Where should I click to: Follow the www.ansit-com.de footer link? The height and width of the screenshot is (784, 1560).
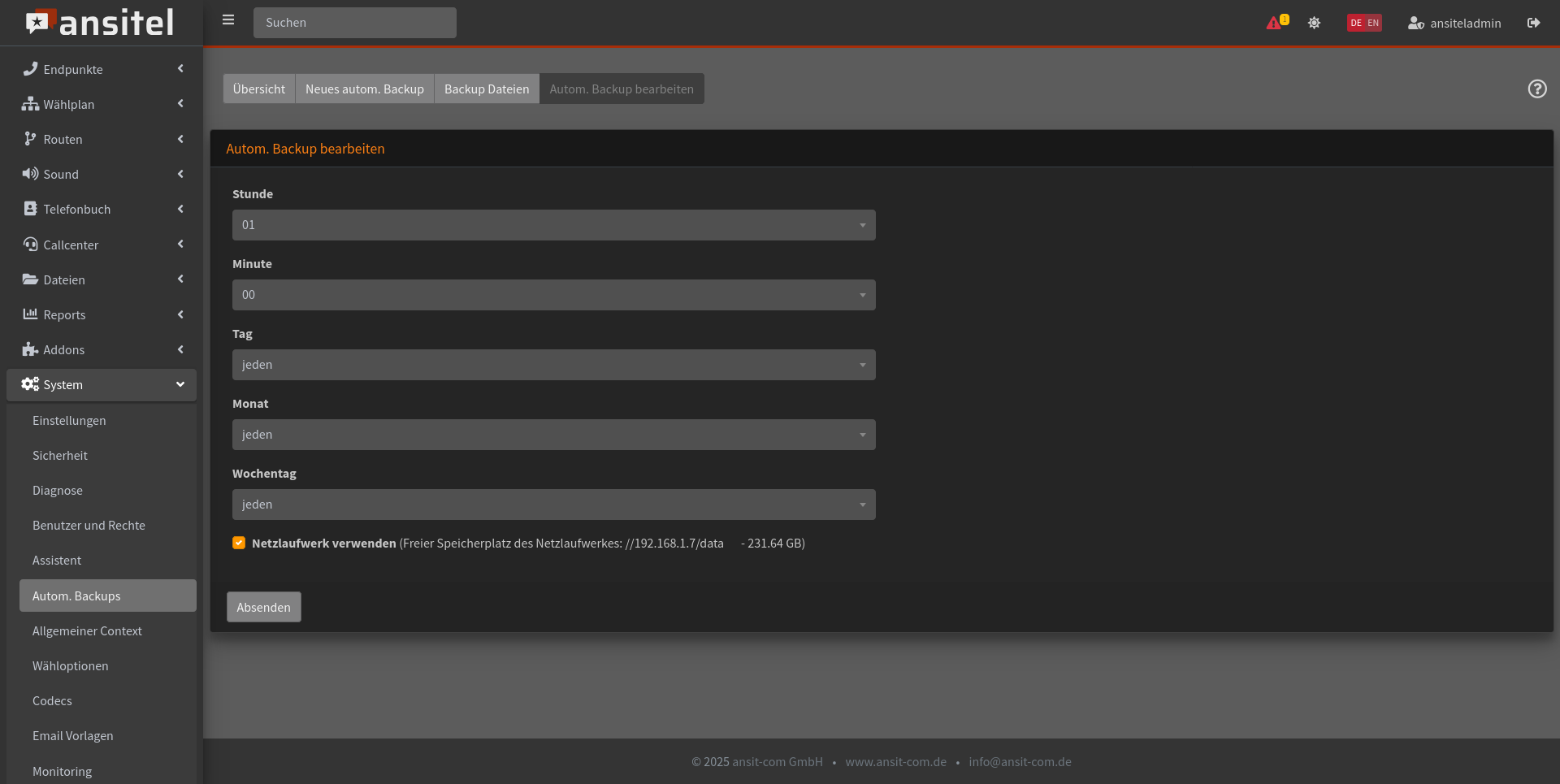(895, 761)
